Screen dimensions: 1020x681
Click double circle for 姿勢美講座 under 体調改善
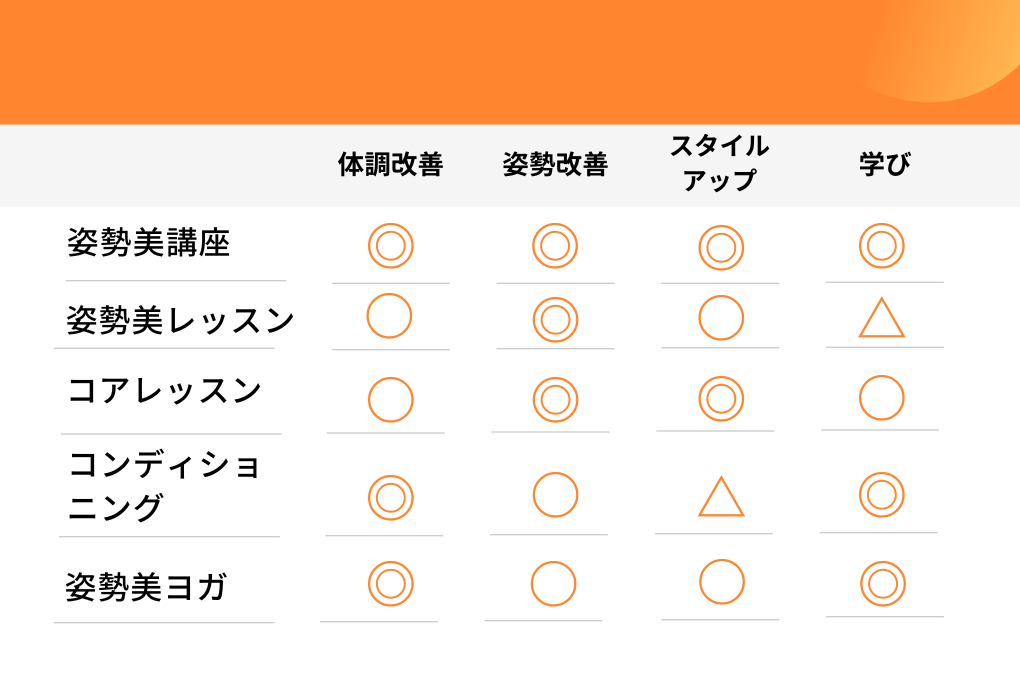pos(390,246)
